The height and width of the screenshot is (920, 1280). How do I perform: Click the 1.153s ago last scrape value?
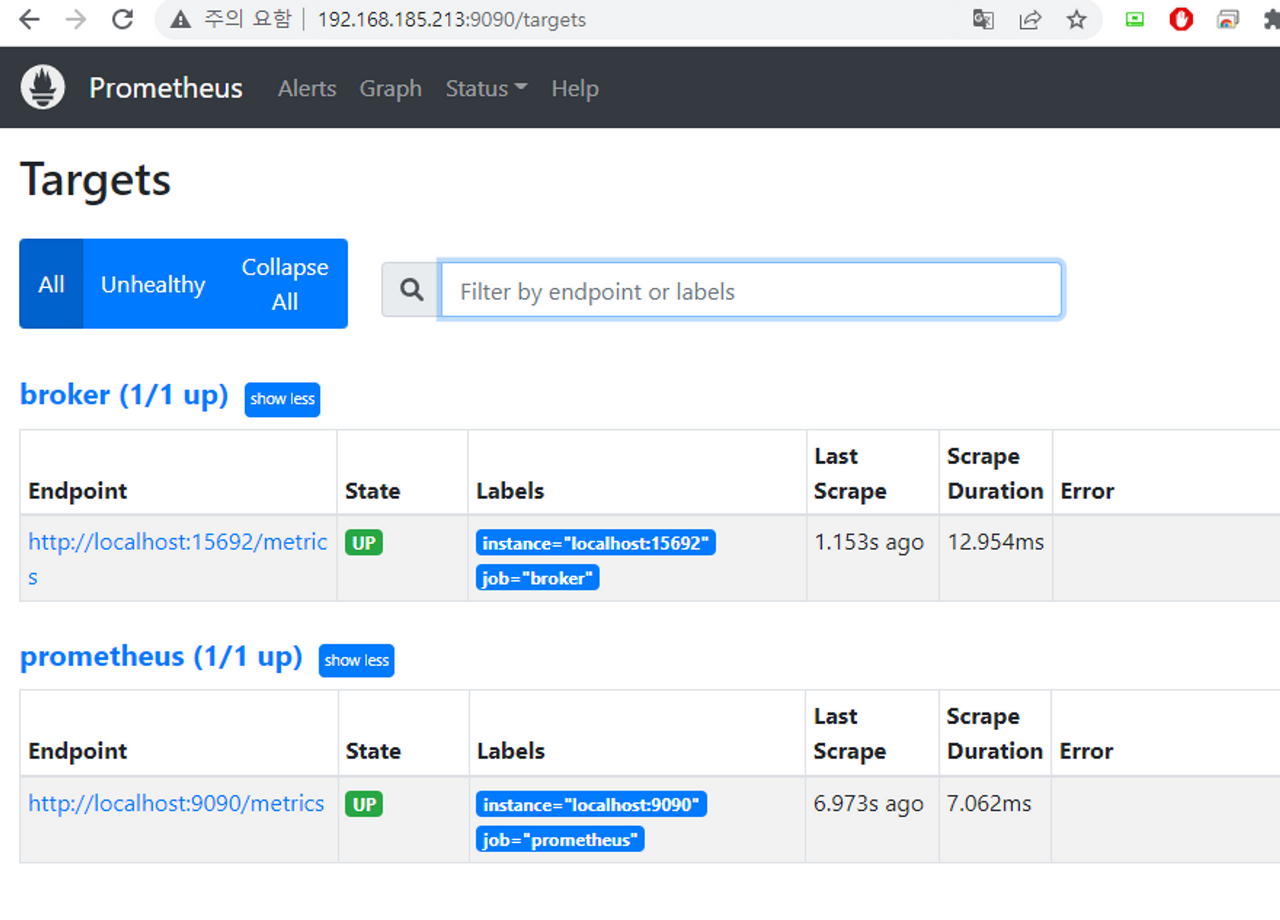(x=869, y=542)
